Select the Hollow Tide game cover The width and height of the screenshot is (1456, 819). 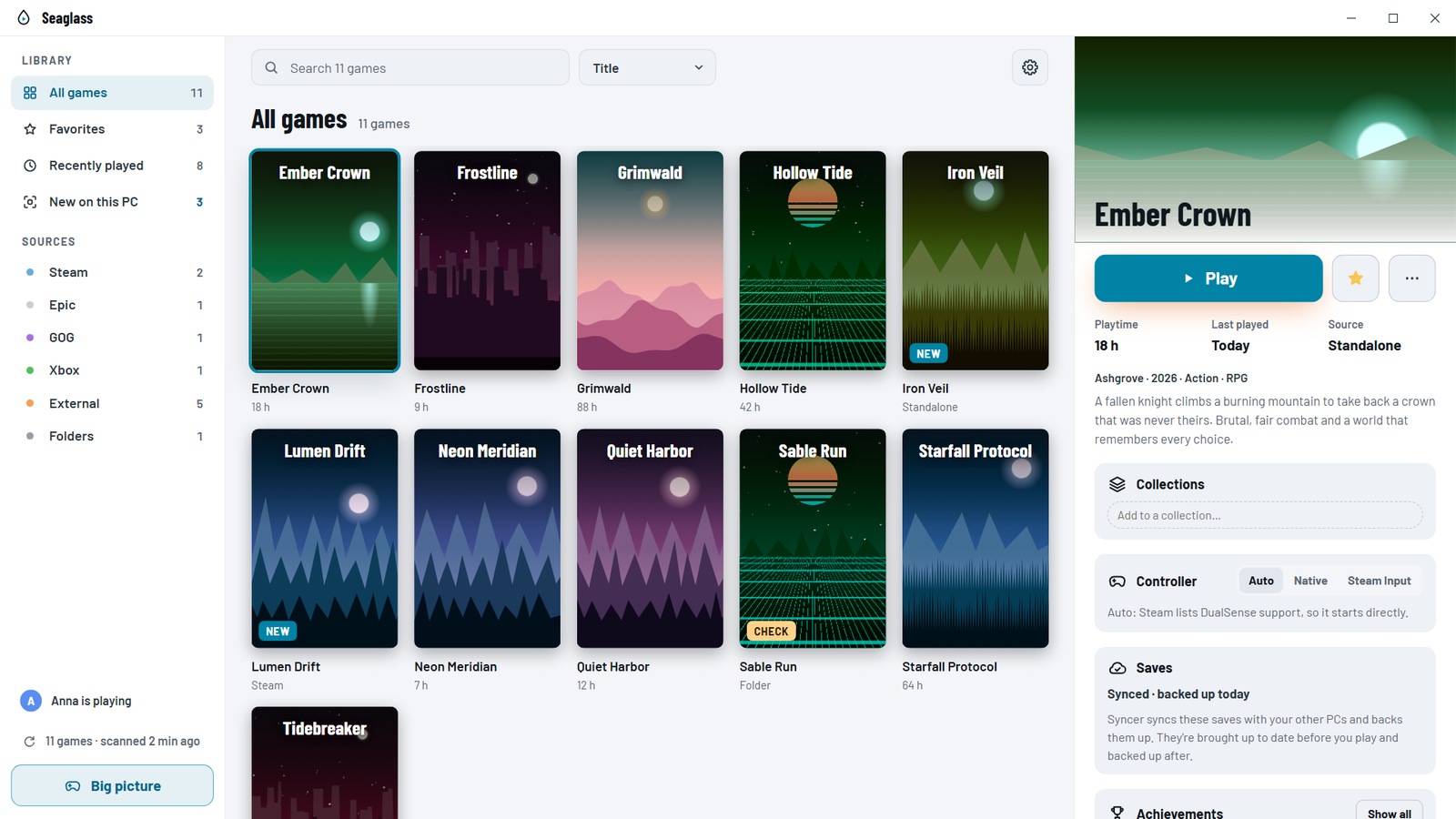[x=813, y=260]
